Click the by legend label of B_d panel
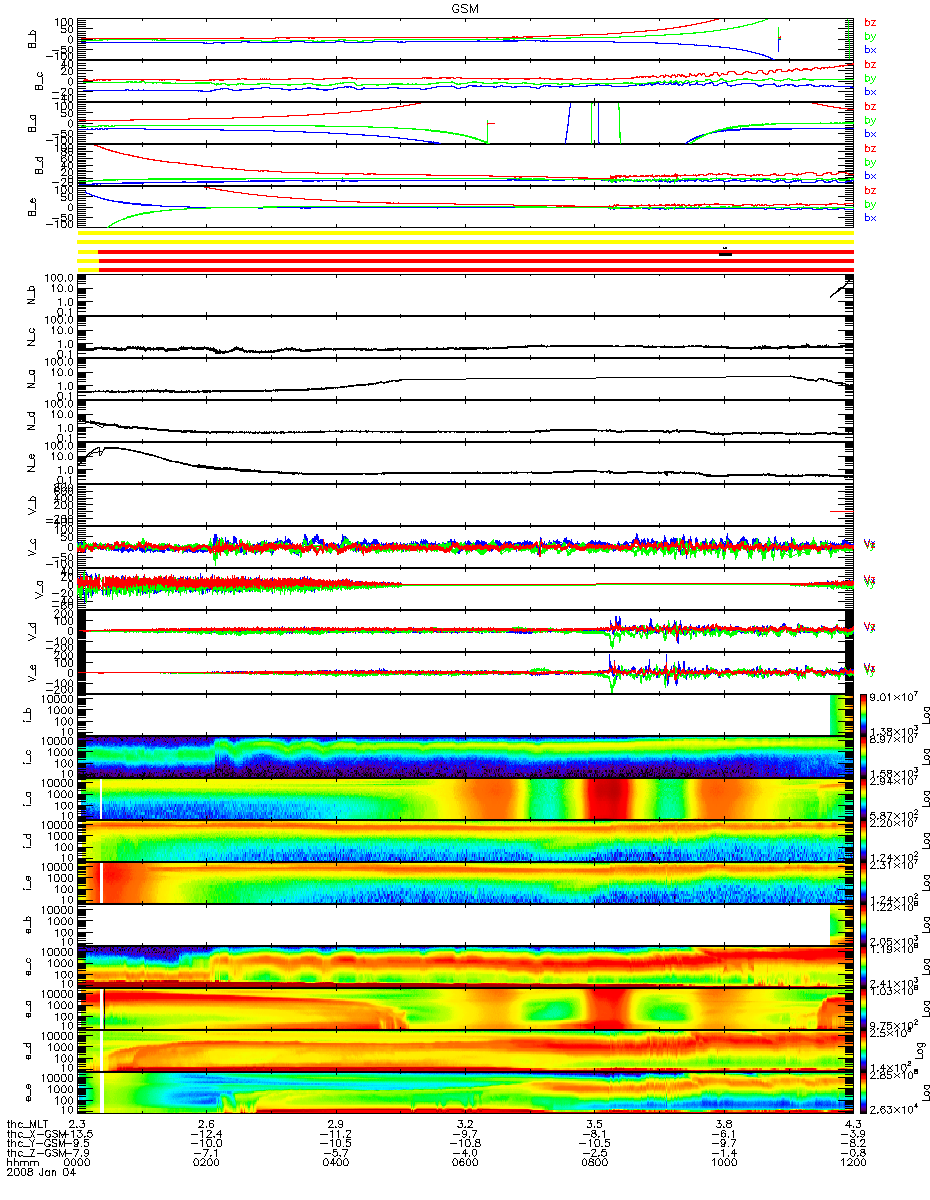 (870, 162)
